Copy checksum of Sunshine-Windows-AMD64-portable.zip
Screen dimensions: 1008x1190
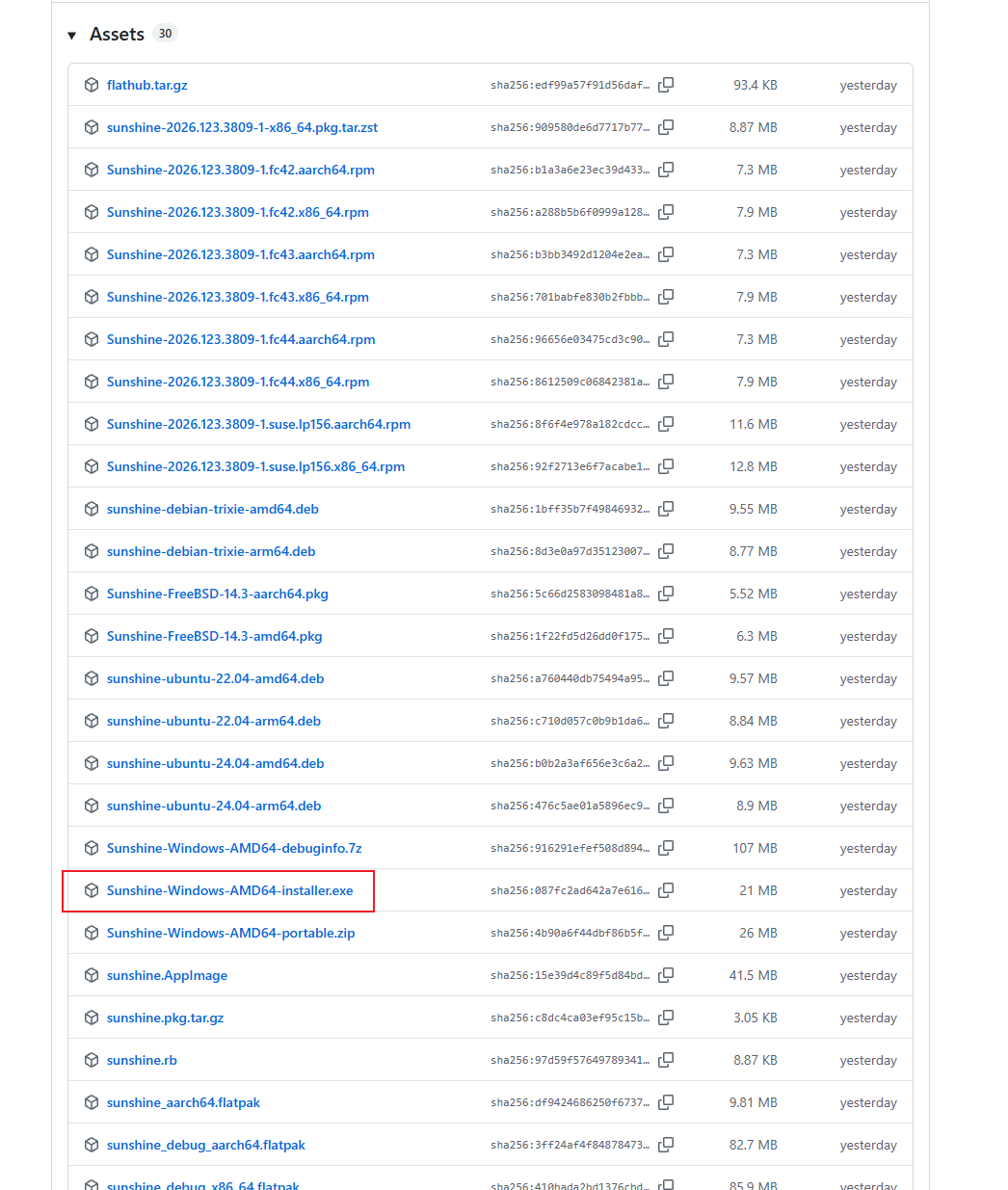[666, 933]
